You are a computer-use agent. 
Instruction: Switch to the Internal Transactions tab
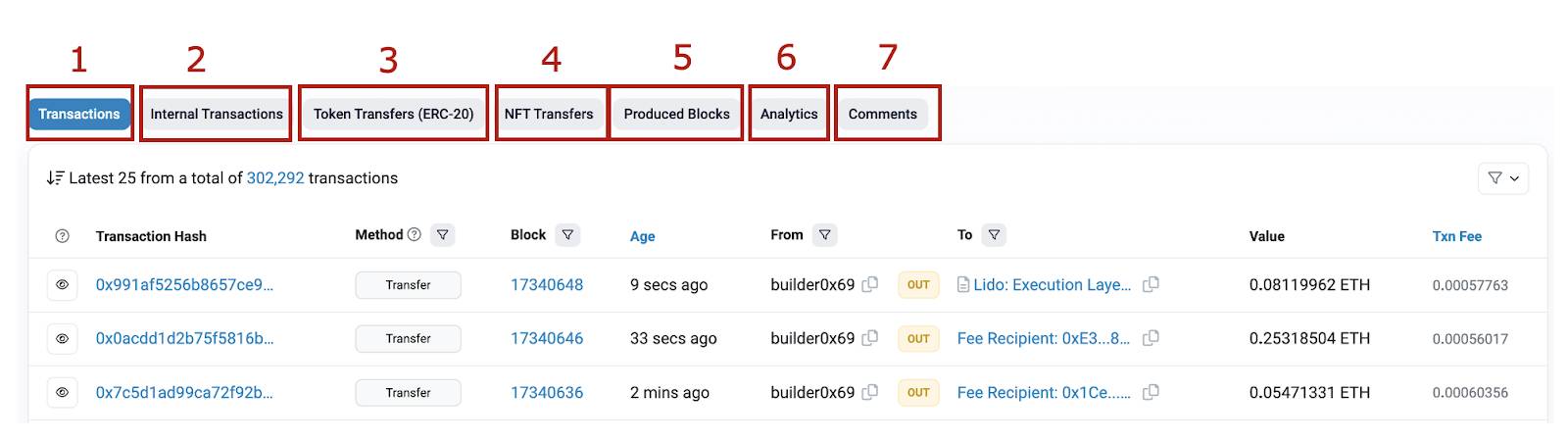pos(217,114)
